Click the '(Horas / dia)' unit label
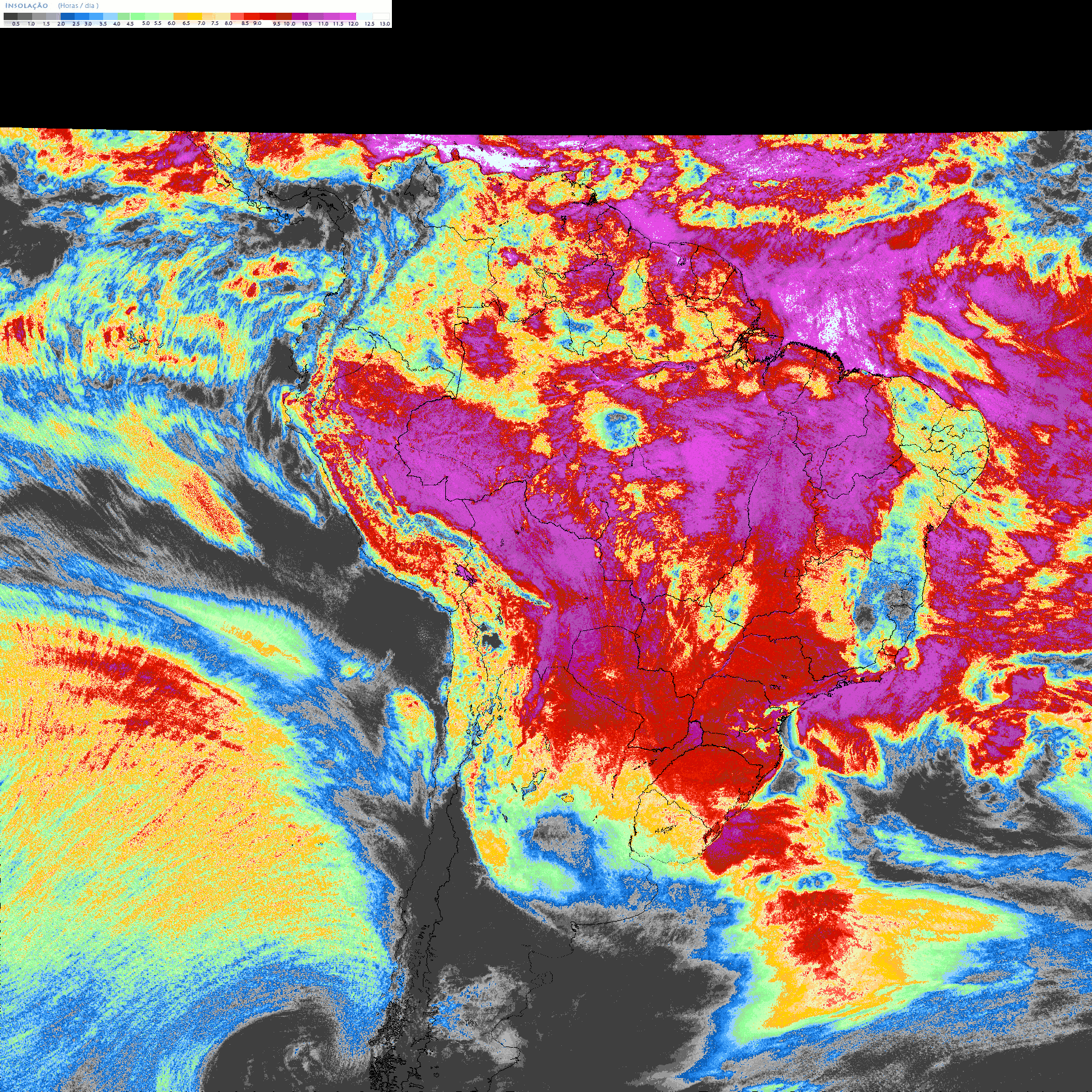Screen dimensions: 1092x1092 (78, 5)
